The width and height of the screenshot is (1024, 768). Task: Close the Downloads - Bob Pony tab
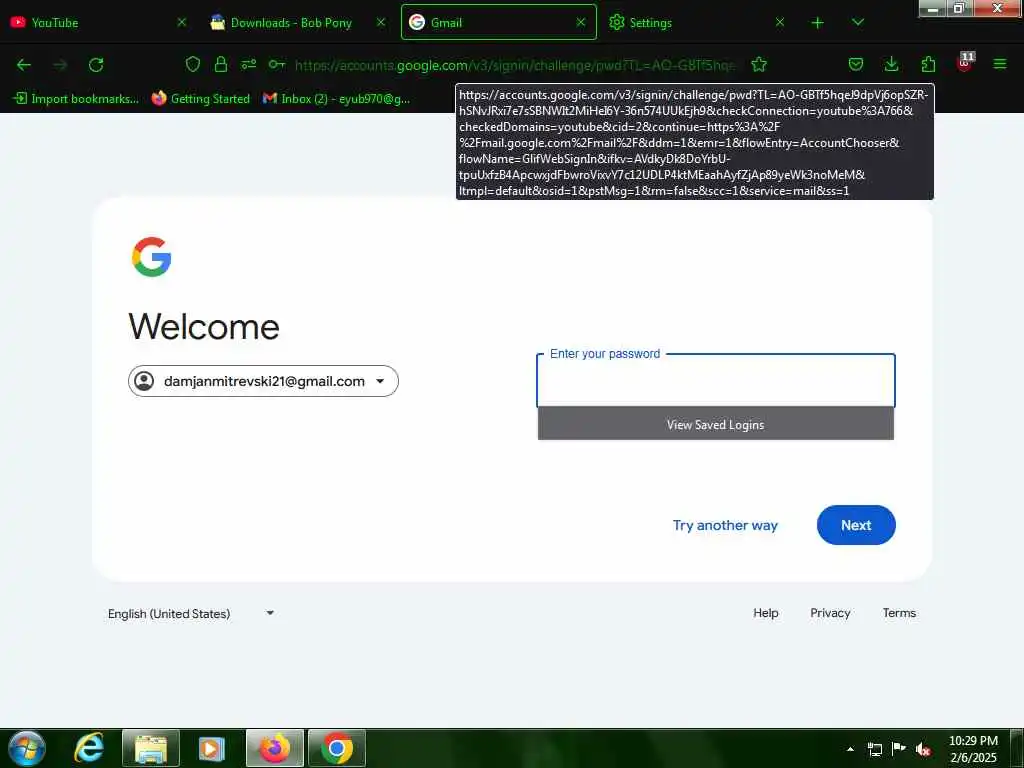(381, 22)
